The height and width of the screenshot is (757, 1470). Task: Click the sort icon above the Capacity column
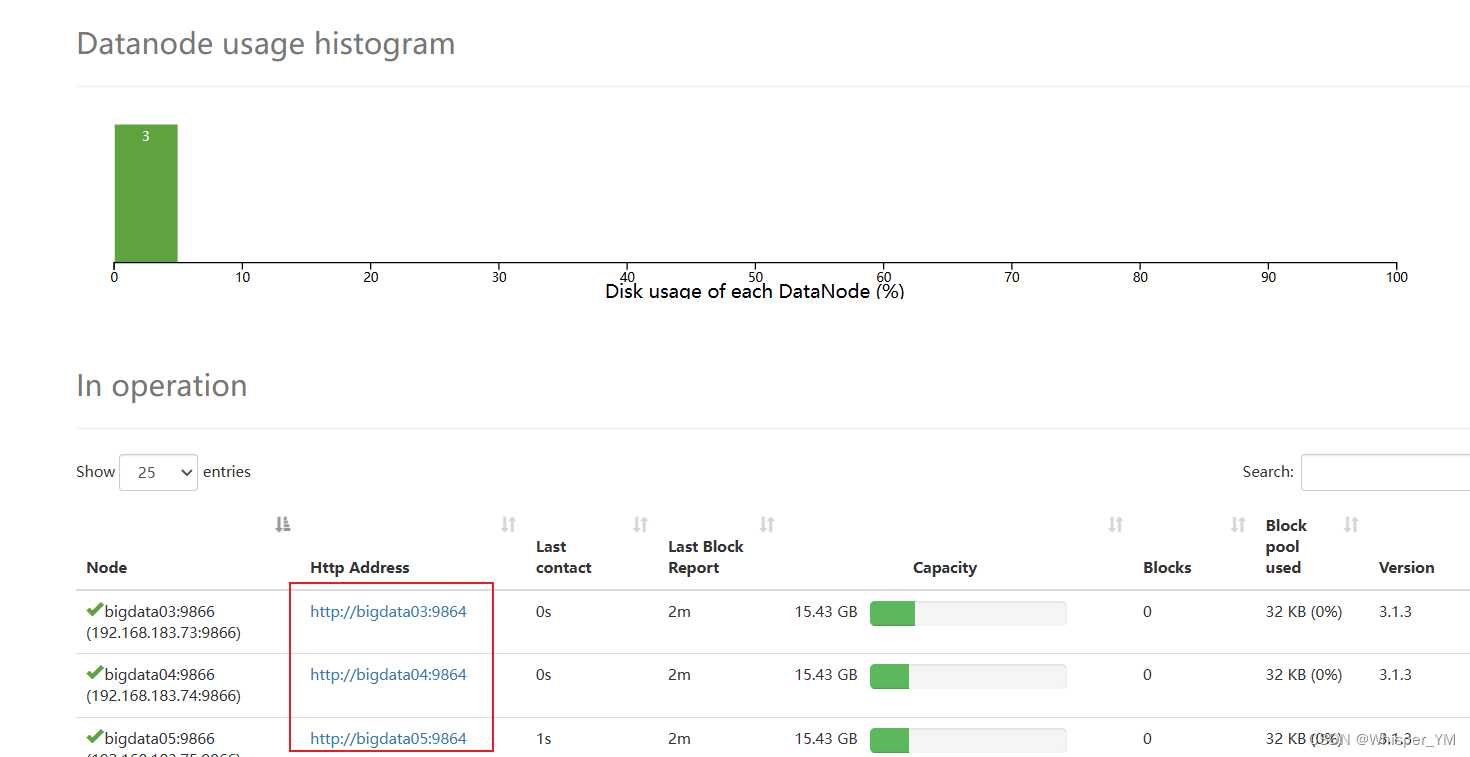(1114, 523)
